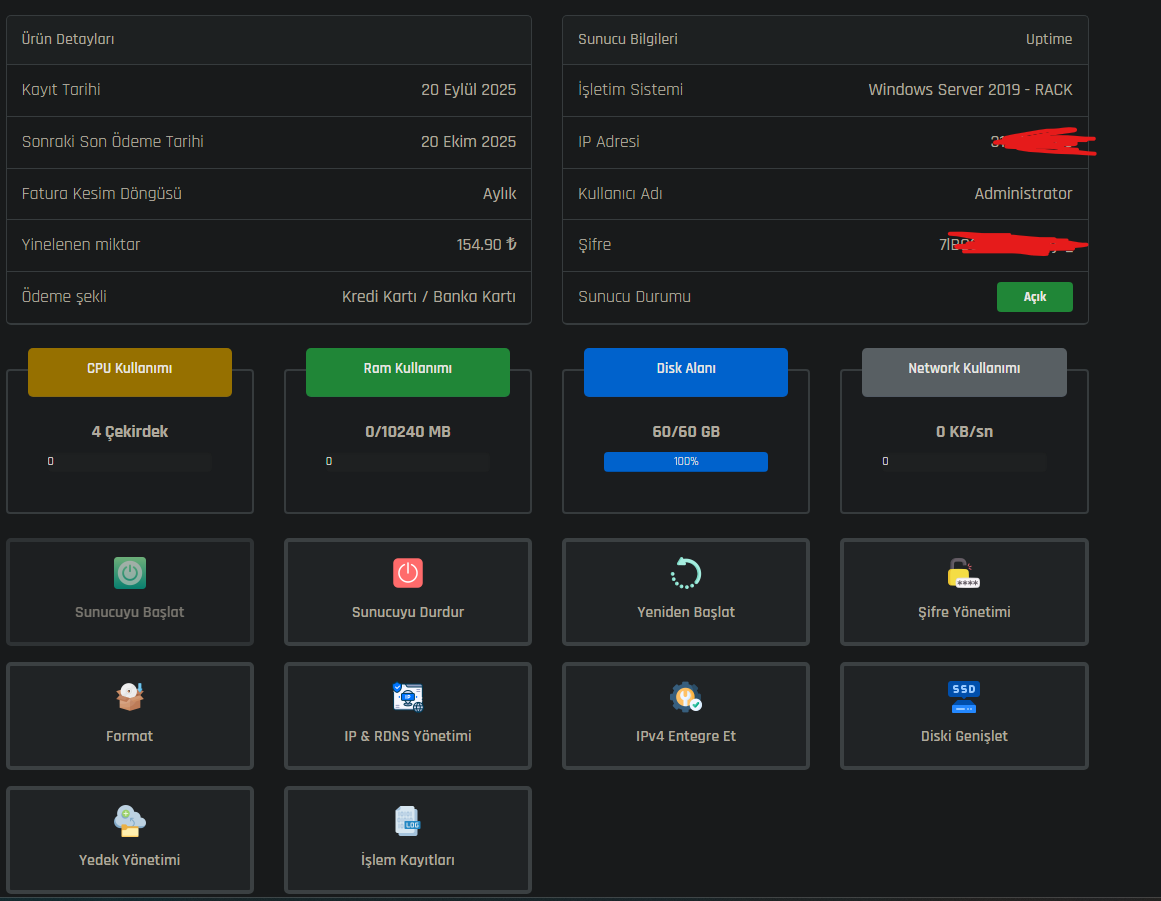Click the Ürün Detayları heading

tap(68, 39)
